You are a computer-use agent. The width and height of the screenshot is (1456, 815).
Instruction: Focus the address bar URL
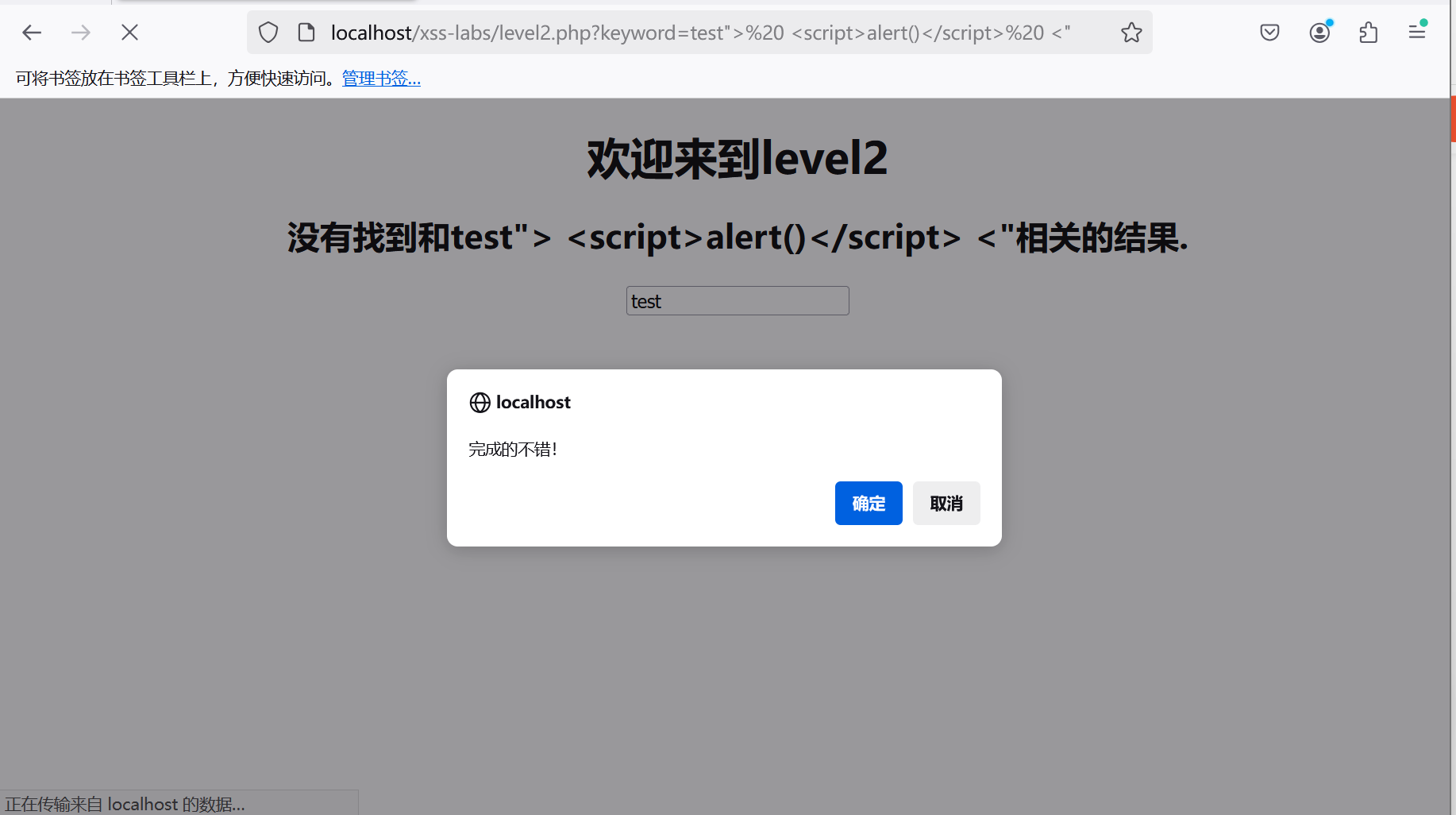click(700, 33)
